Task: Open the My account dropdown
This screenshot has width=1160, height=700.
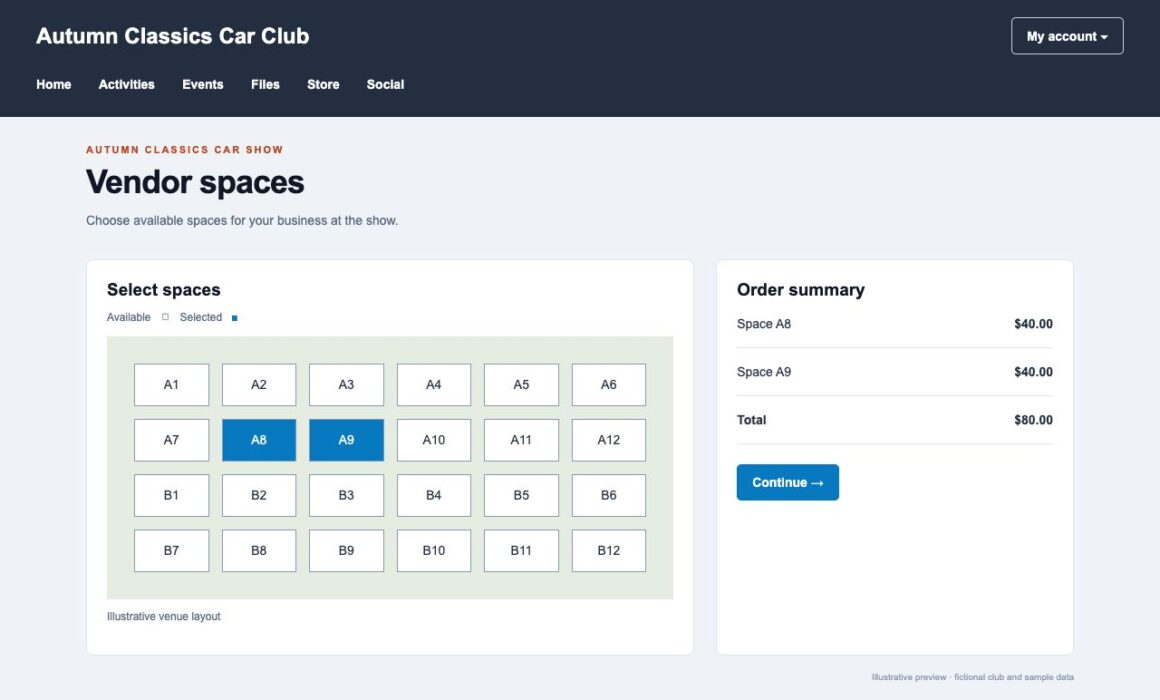Action: click(x=1067, y=36)
